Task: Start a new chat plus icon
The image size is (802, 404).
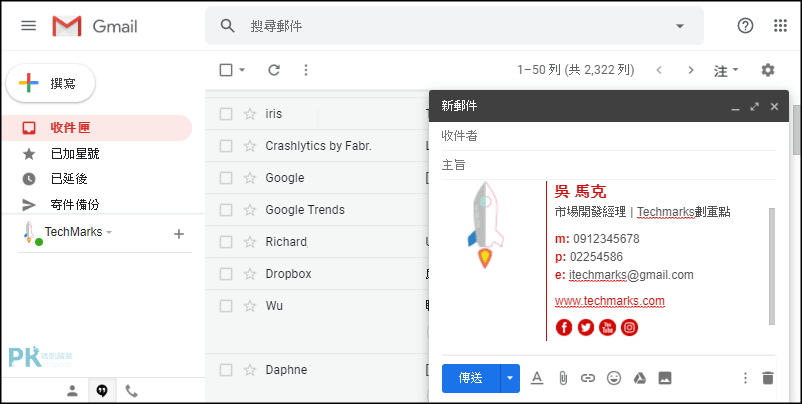Action: [179, 234]
